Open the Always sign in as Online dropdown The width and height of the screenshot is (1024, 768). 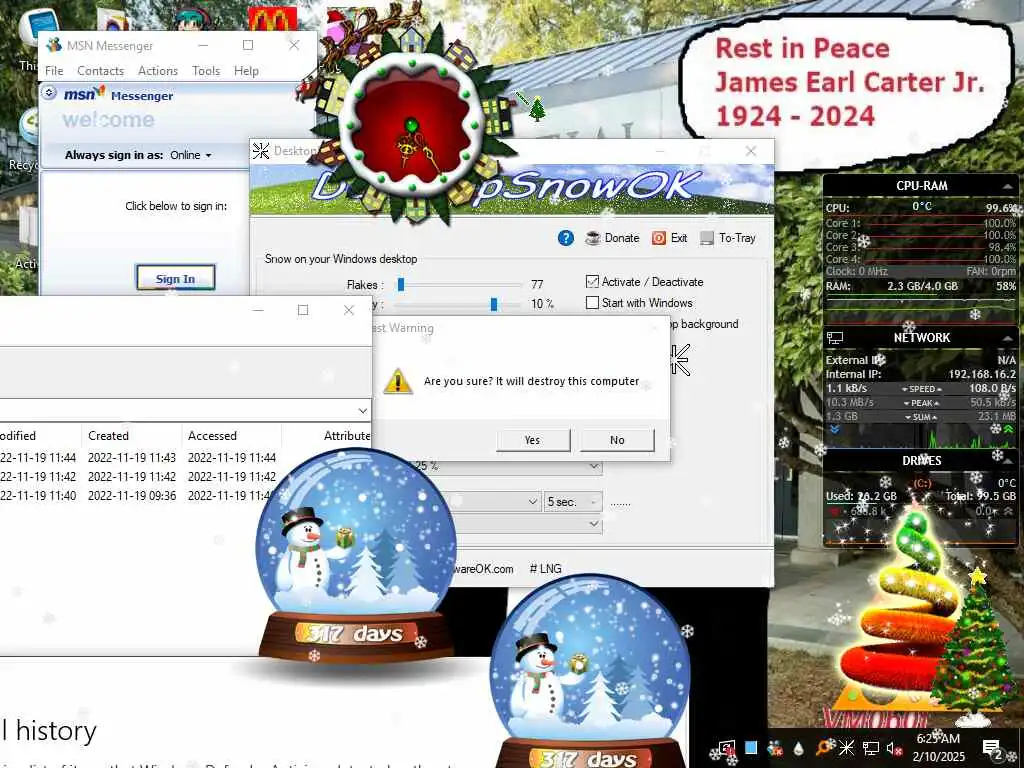pos(191,155)
